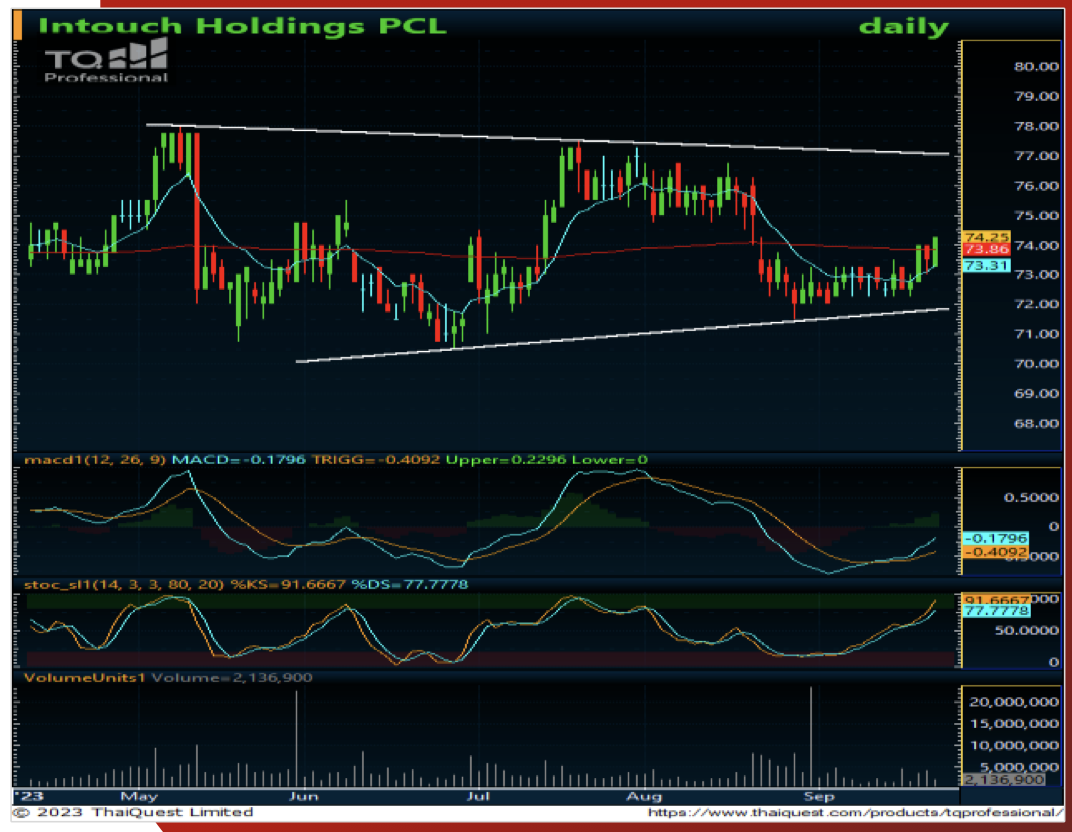Click the Lower=0 value text
The width and height of the screenshot is (1072, 832).
click(x=608, y=459)
